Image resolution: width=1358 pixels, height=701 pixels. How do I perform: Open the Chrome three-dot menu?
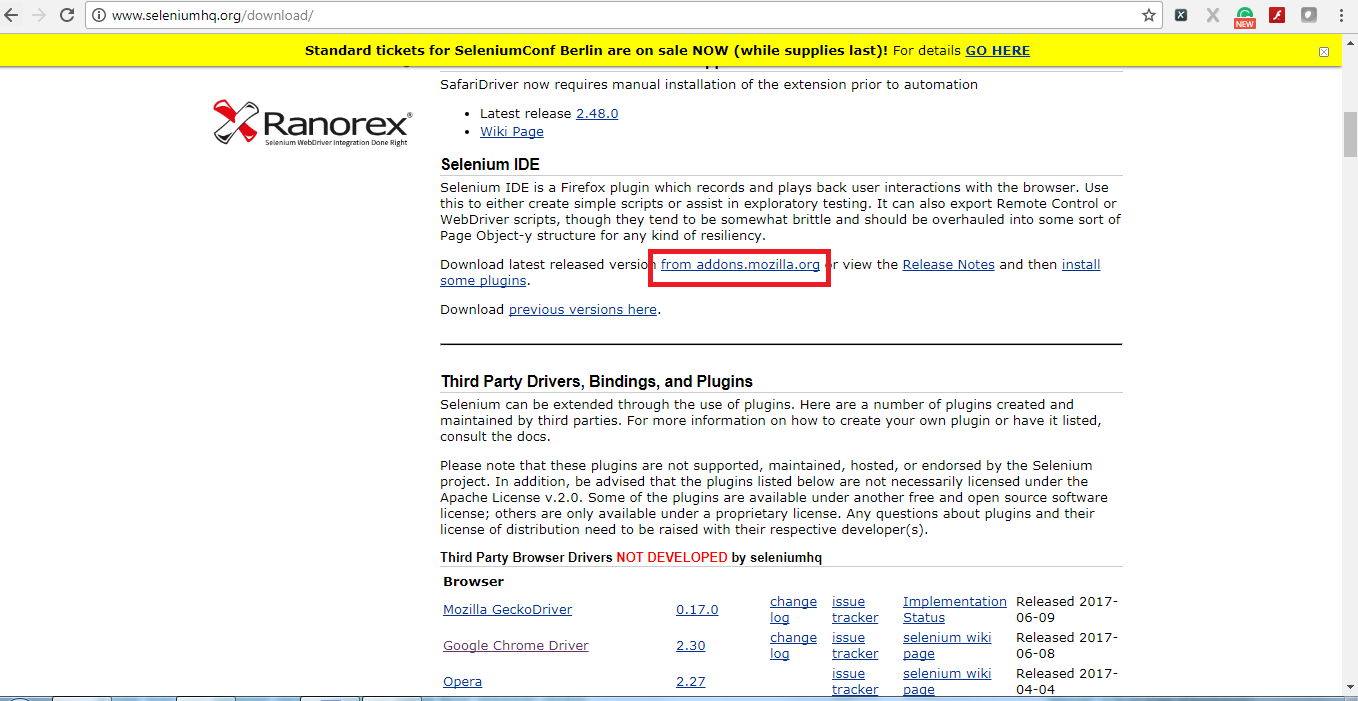(x=1341, y=15)
